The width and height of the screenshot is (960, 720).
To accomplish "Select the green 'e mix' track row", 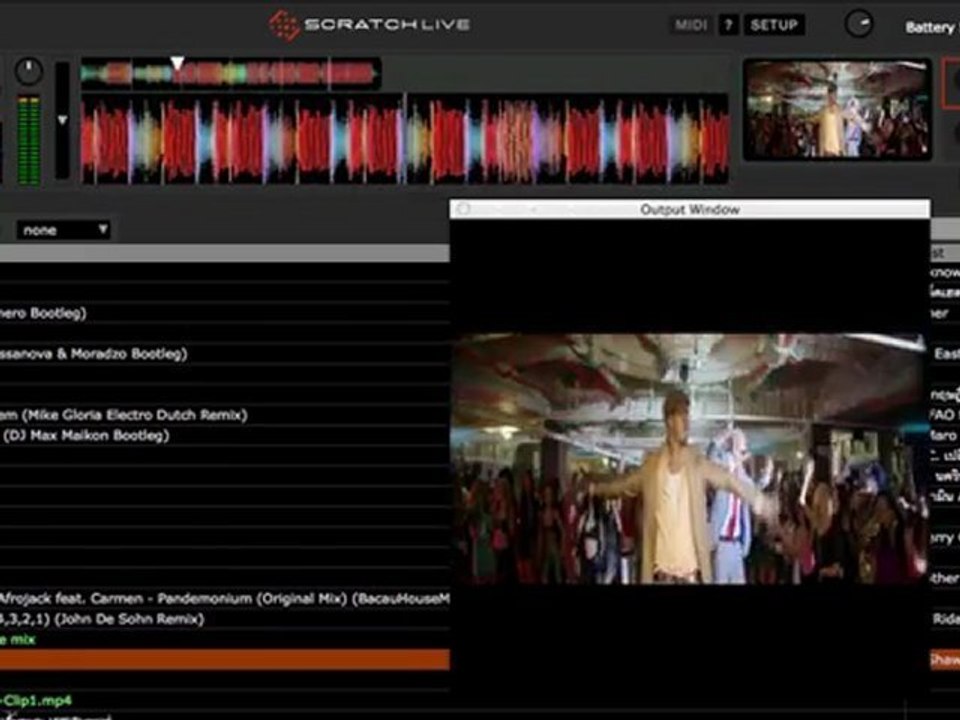I will coord(225,639).
